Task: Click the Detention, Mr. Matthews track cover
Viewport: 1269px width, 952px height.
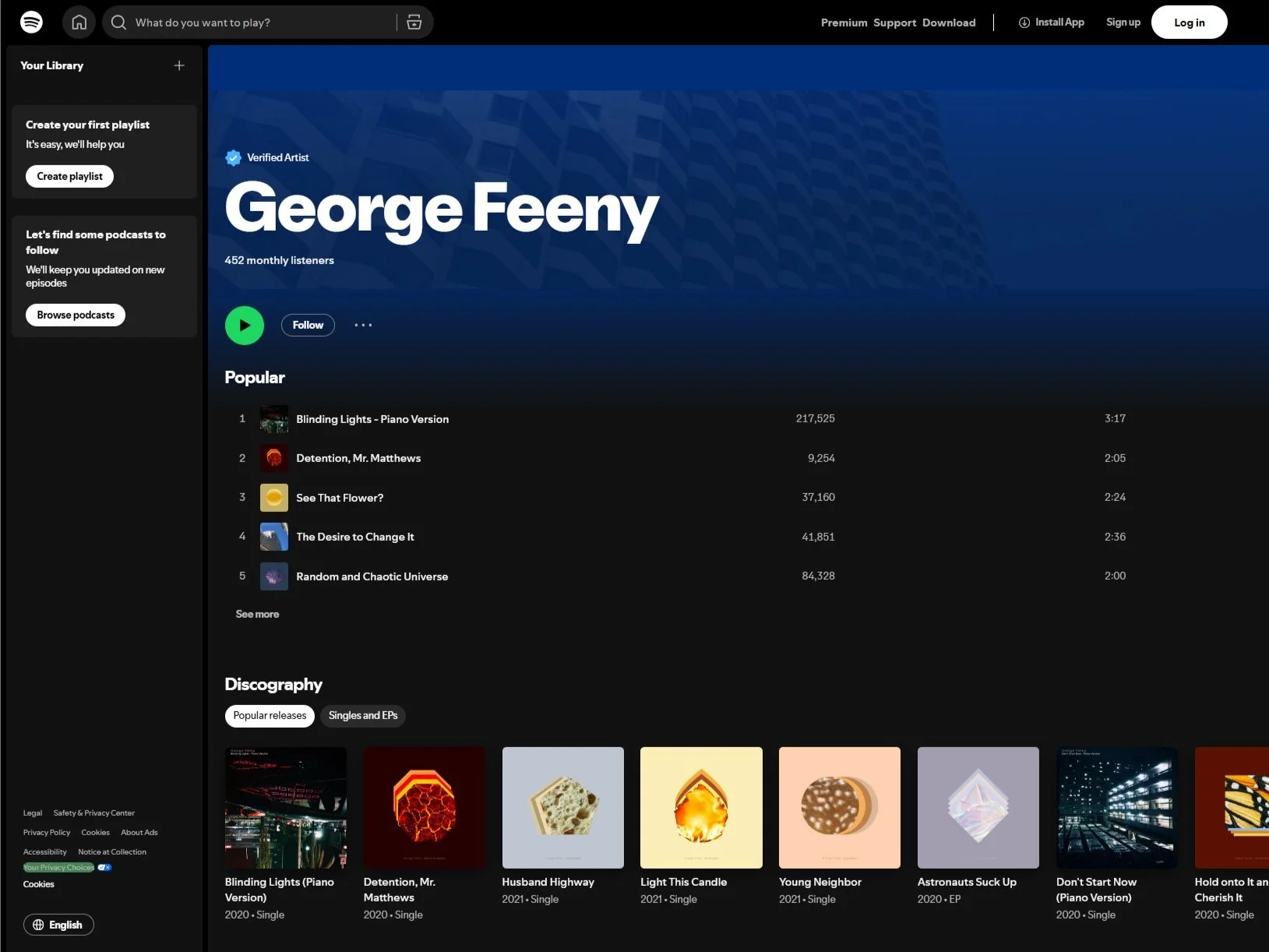Action: (274, 458)
